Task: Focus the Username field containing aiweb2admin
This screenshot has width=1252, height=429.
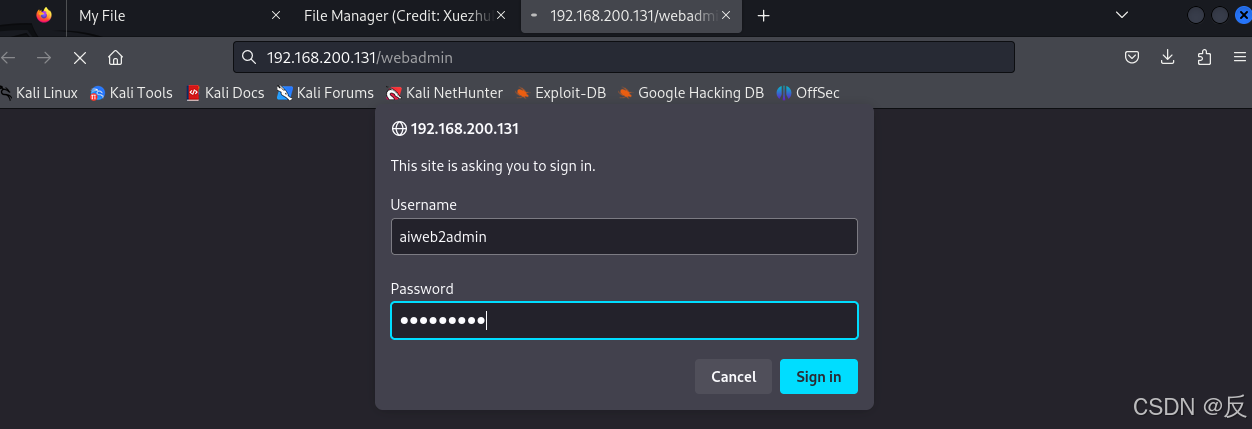Action: pos(624,237)
